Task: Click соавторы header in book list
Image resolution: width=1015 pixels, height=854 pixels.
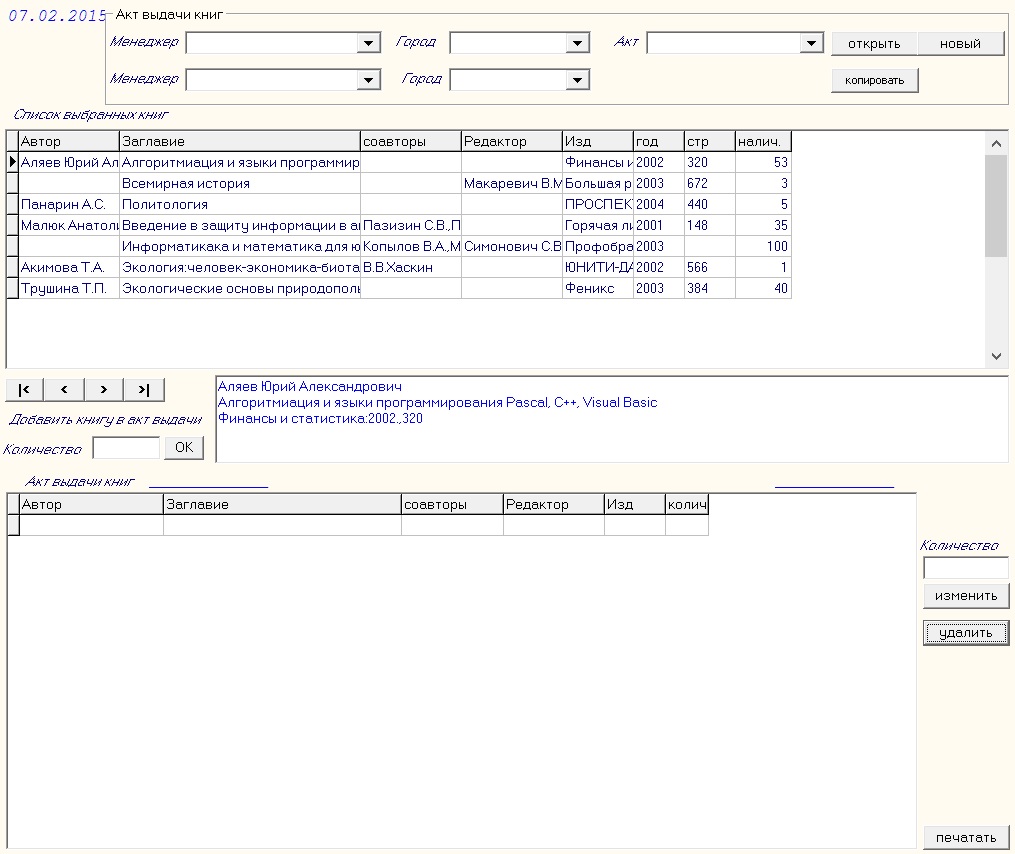Action: click(x=410, y=141)
